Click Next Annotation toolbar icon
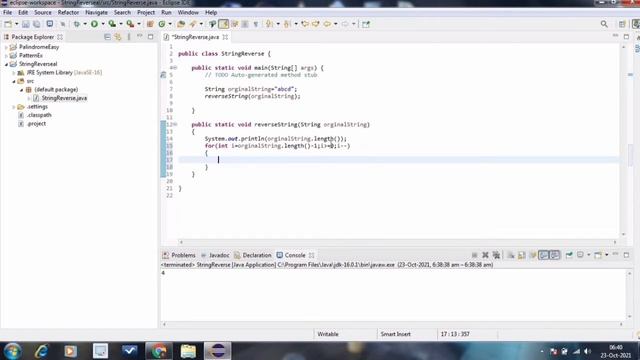This screenshot has height=360, width=640. [x=269, y=24]
